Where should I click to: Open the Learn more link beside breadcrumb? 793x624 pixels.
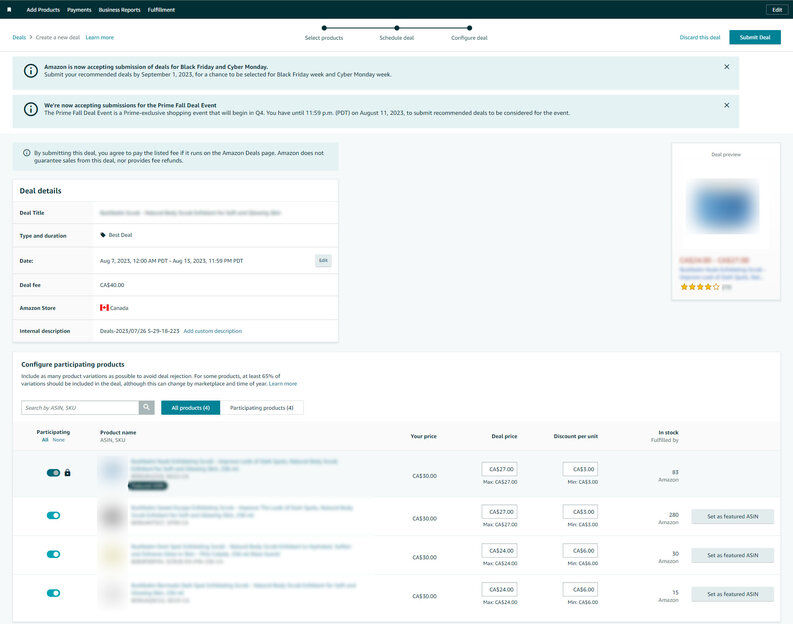click(x=100, y=37)
